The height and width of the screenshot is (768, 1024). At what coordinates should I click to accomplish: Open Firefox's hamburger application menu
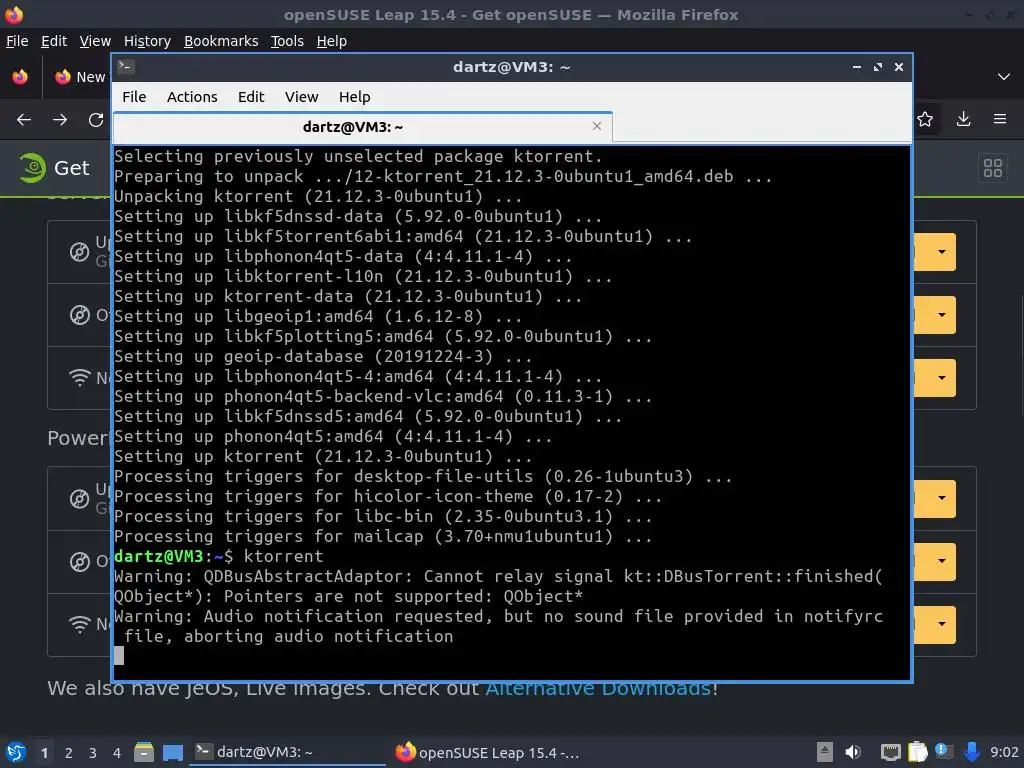(1000, 119)
